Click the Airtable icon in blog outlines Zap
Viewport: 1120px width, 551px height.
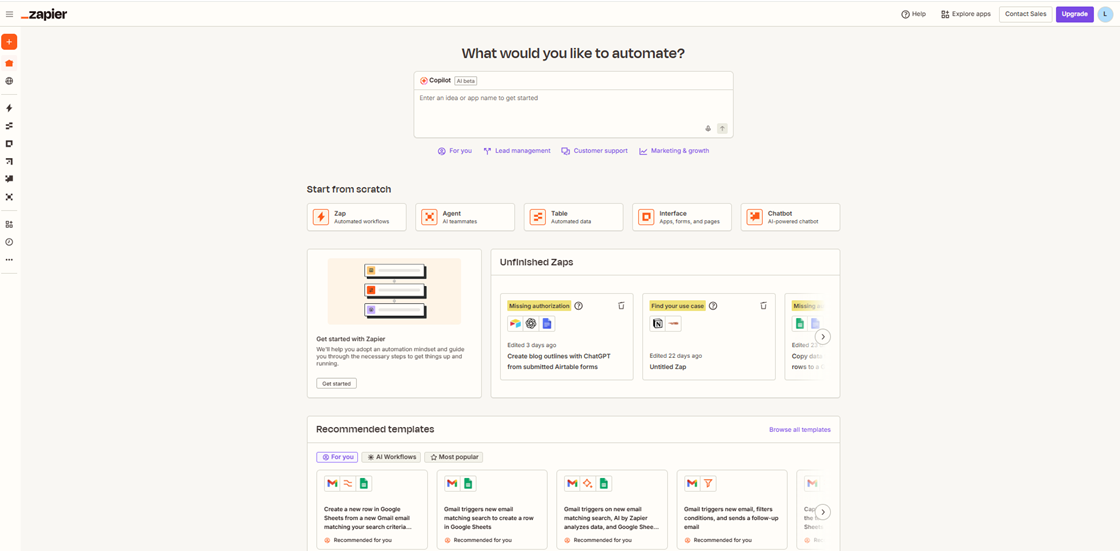point(515,324)
